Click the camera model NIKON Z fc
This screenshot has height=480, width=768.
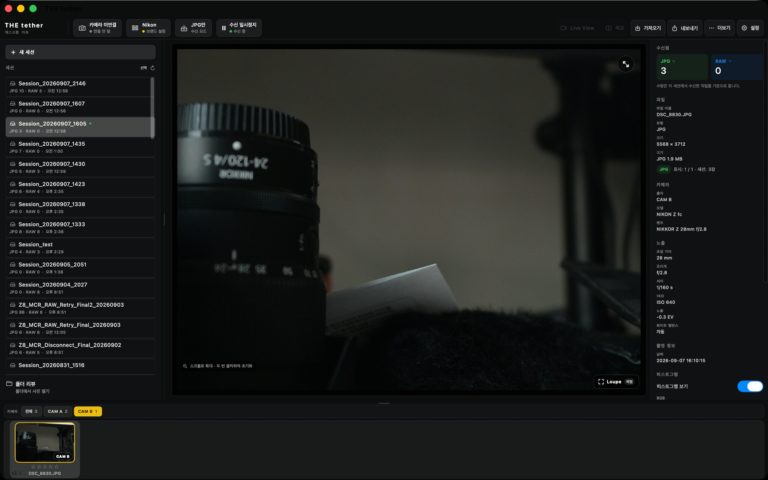coord(669,215)
